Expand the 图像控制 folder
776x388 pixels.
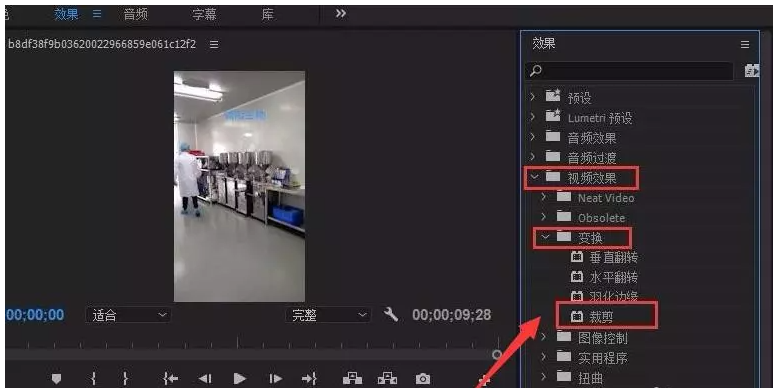(544, 338)
